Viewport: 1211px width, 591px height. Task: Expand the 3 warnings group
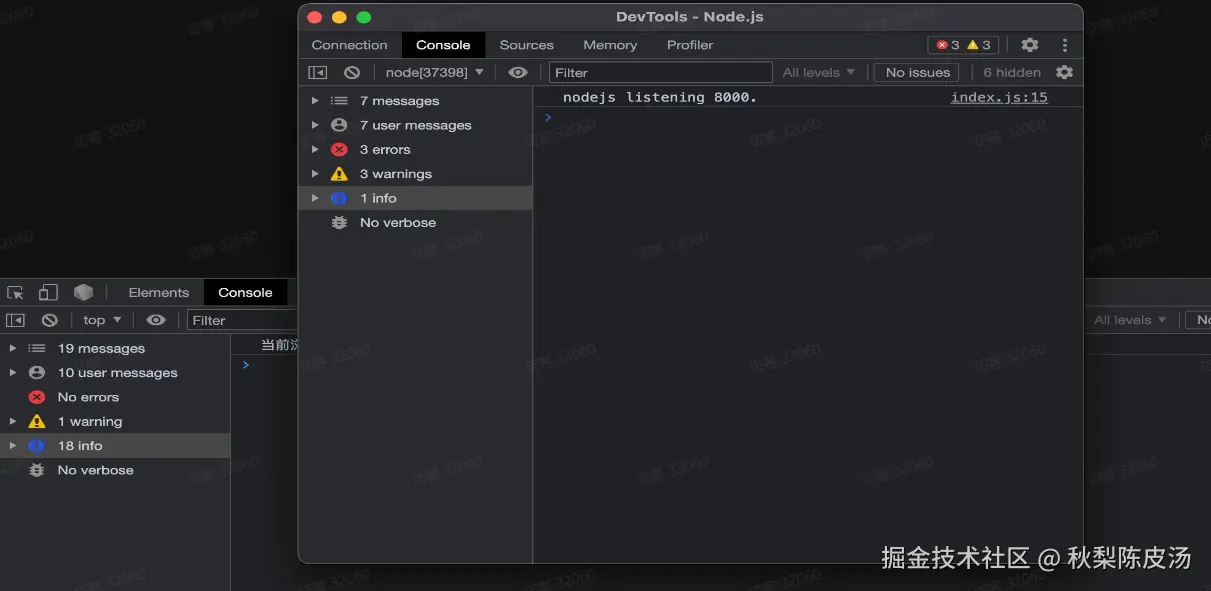click(x=315, y=174)
